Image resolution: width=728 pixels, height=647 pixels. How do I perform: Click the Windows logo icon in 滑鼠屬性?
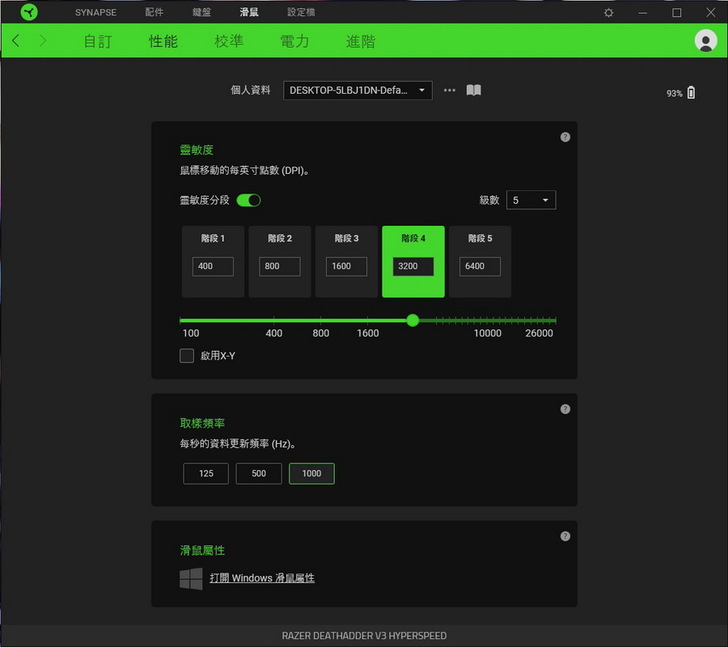191,578
